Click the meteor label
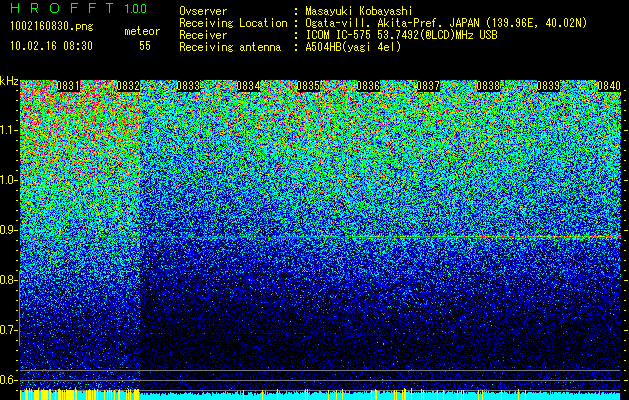 [142, 31]
